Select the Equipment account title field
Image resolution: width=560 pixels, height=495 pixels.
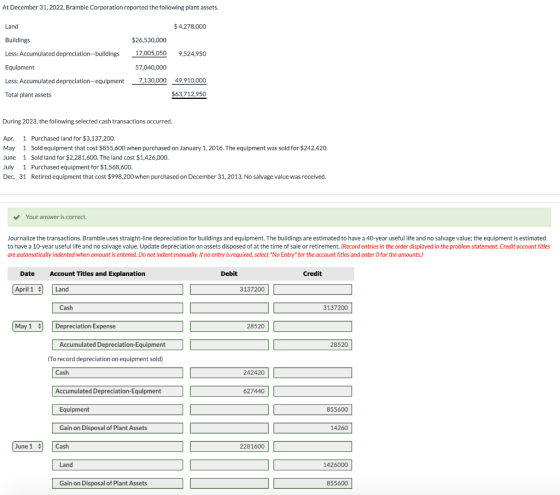click(x=118, y=410)
